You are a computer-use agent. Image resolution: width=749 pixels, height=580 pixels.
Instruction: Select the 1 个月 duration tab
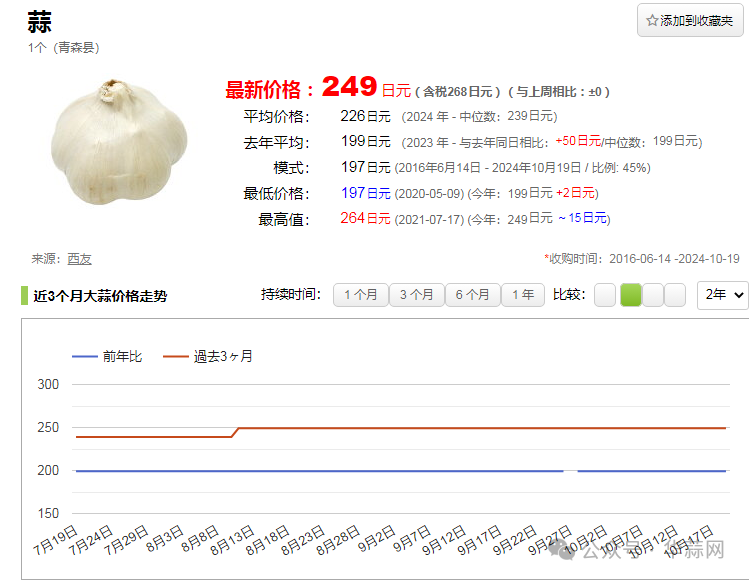tap(361, 295)
